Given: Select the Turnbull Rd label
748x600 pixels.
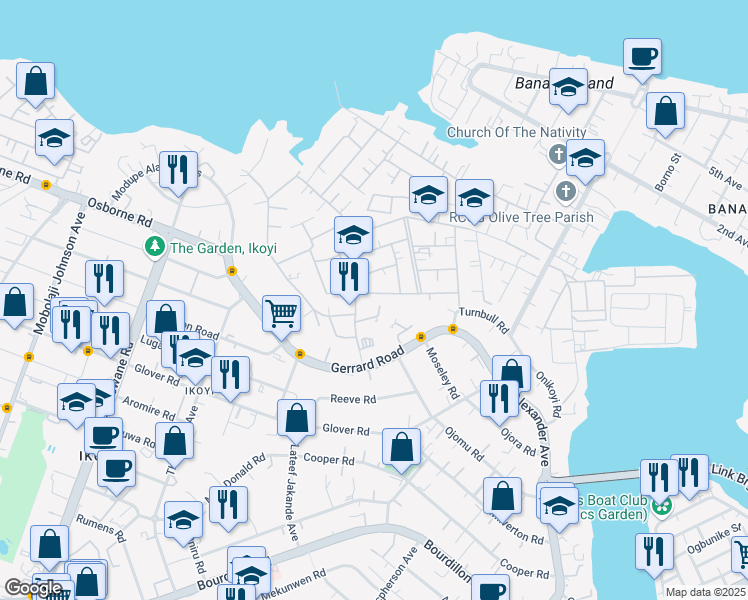Looking at the screenshot, I should tap(484, 320).
